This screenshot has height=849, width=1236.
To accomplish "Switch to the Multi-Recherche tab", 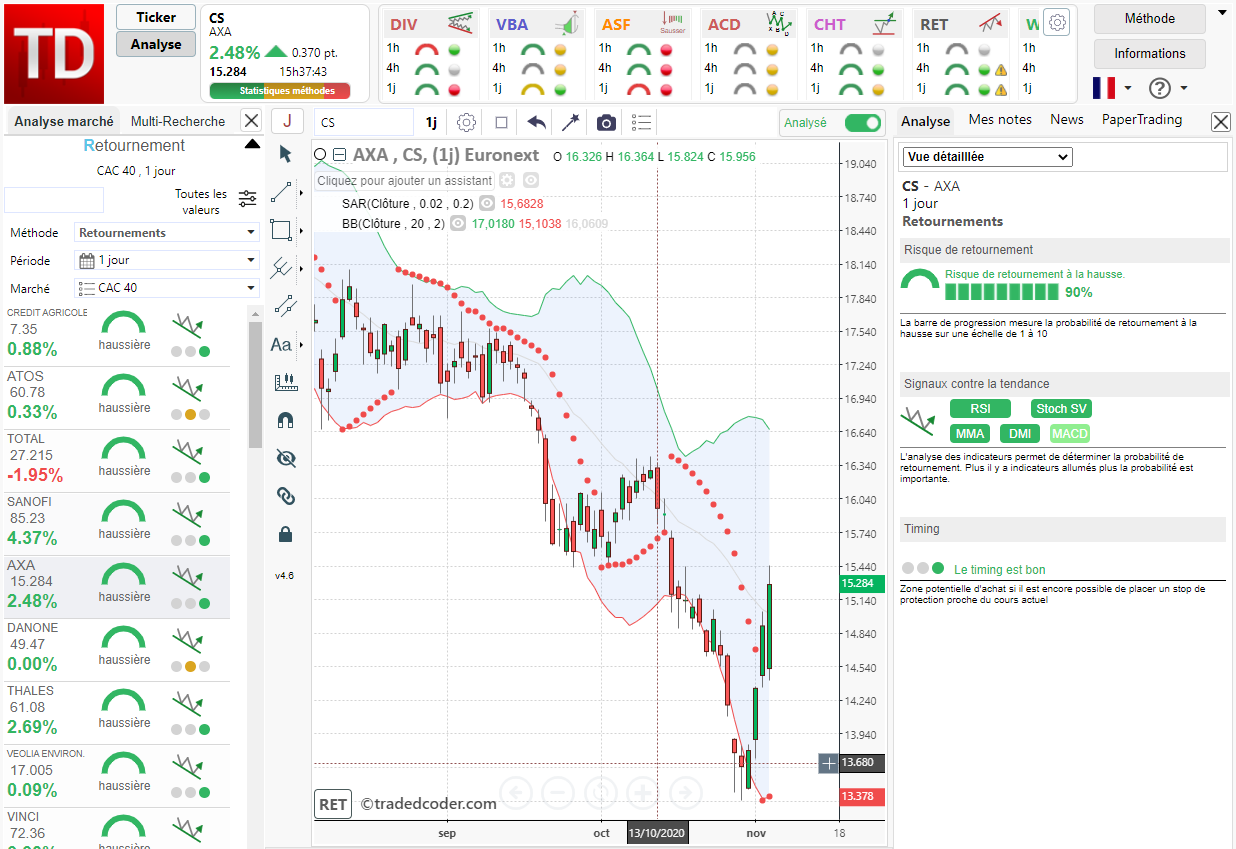I will [178, 121].
